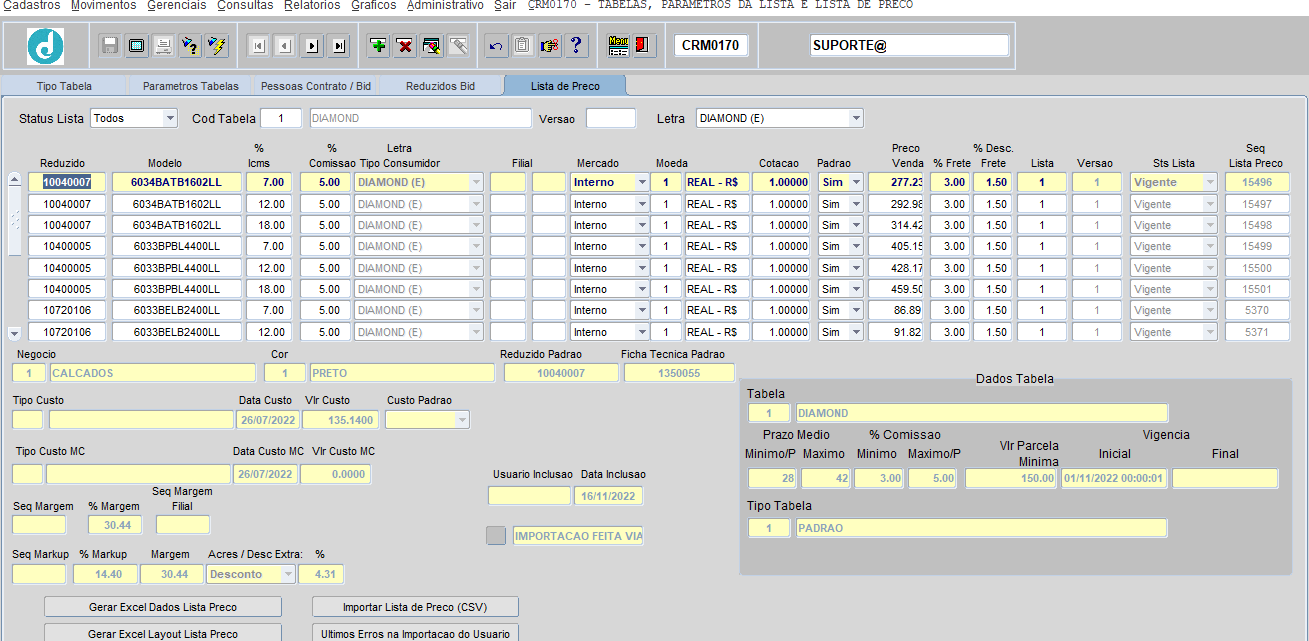Click the blue undo arrow icon
This screenshot has height=641, width=1309.
point(495,45)
